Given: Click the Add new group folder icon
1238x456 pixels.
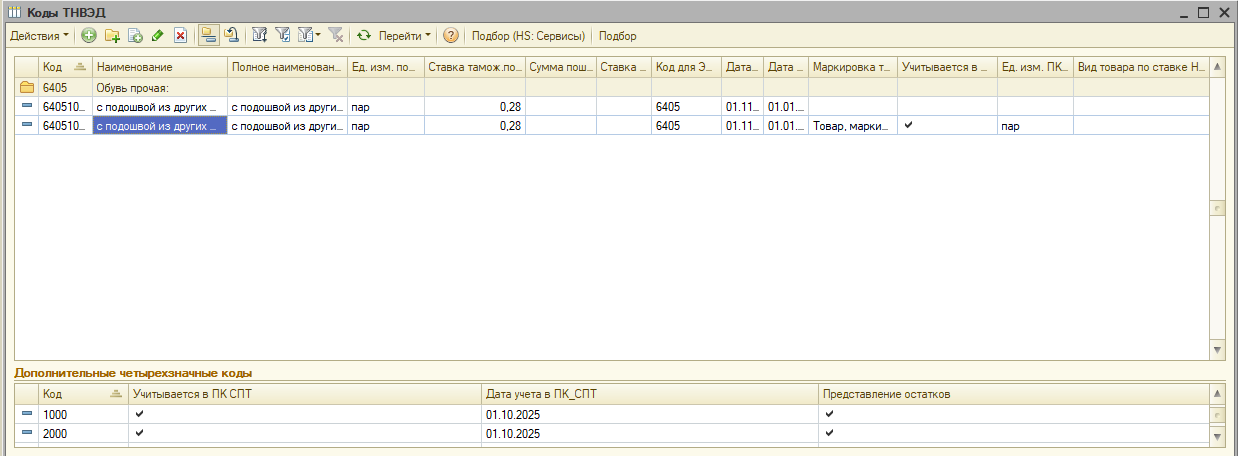Looking at the screenshot, I should click(x=112, y=36).
